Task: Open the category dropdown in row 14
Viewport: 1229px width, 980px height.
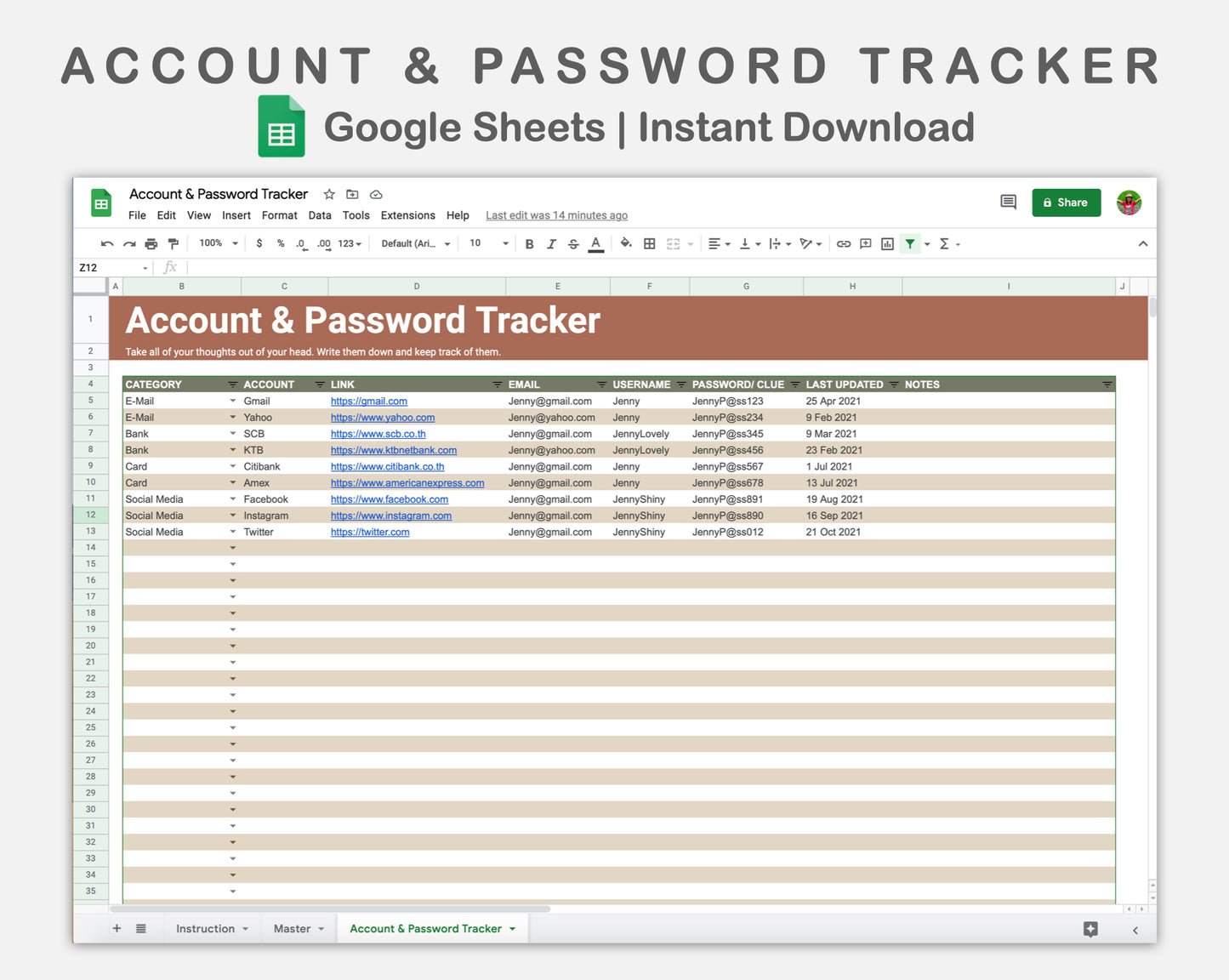Action: pos(232,547)
